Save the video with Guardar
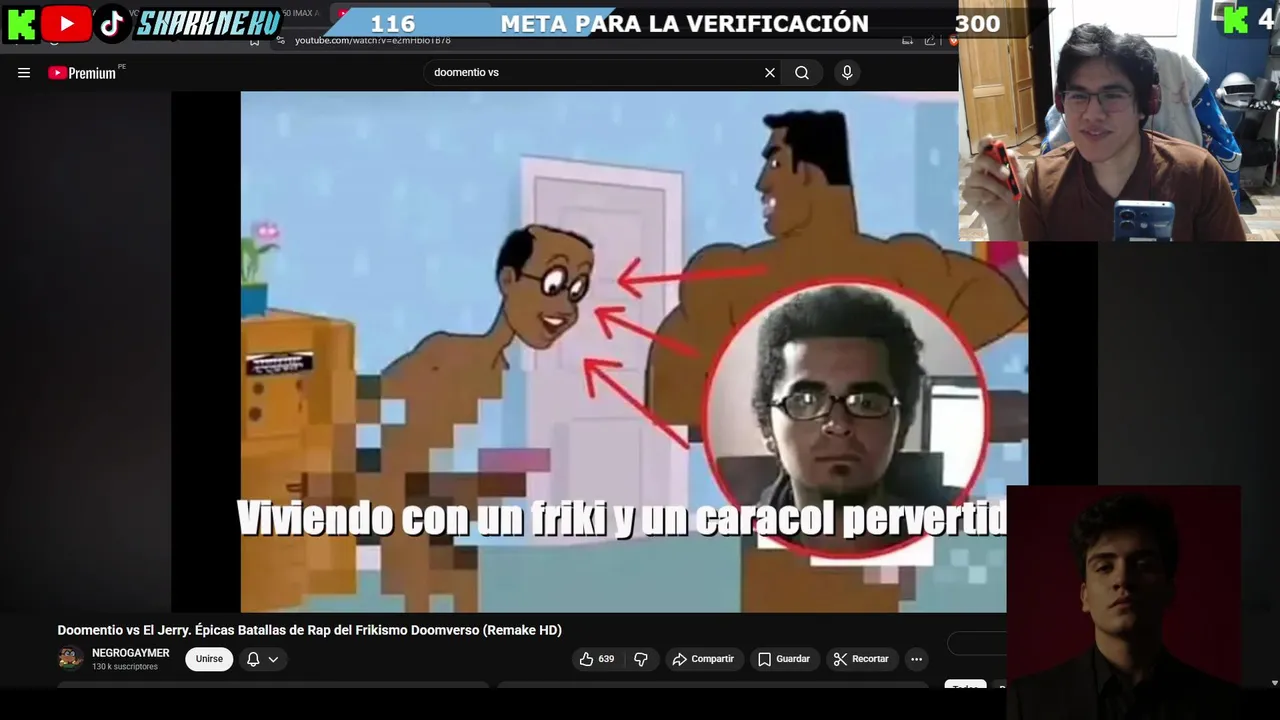Viewport: 1280px width, 720px height. [x=784, y=659]
